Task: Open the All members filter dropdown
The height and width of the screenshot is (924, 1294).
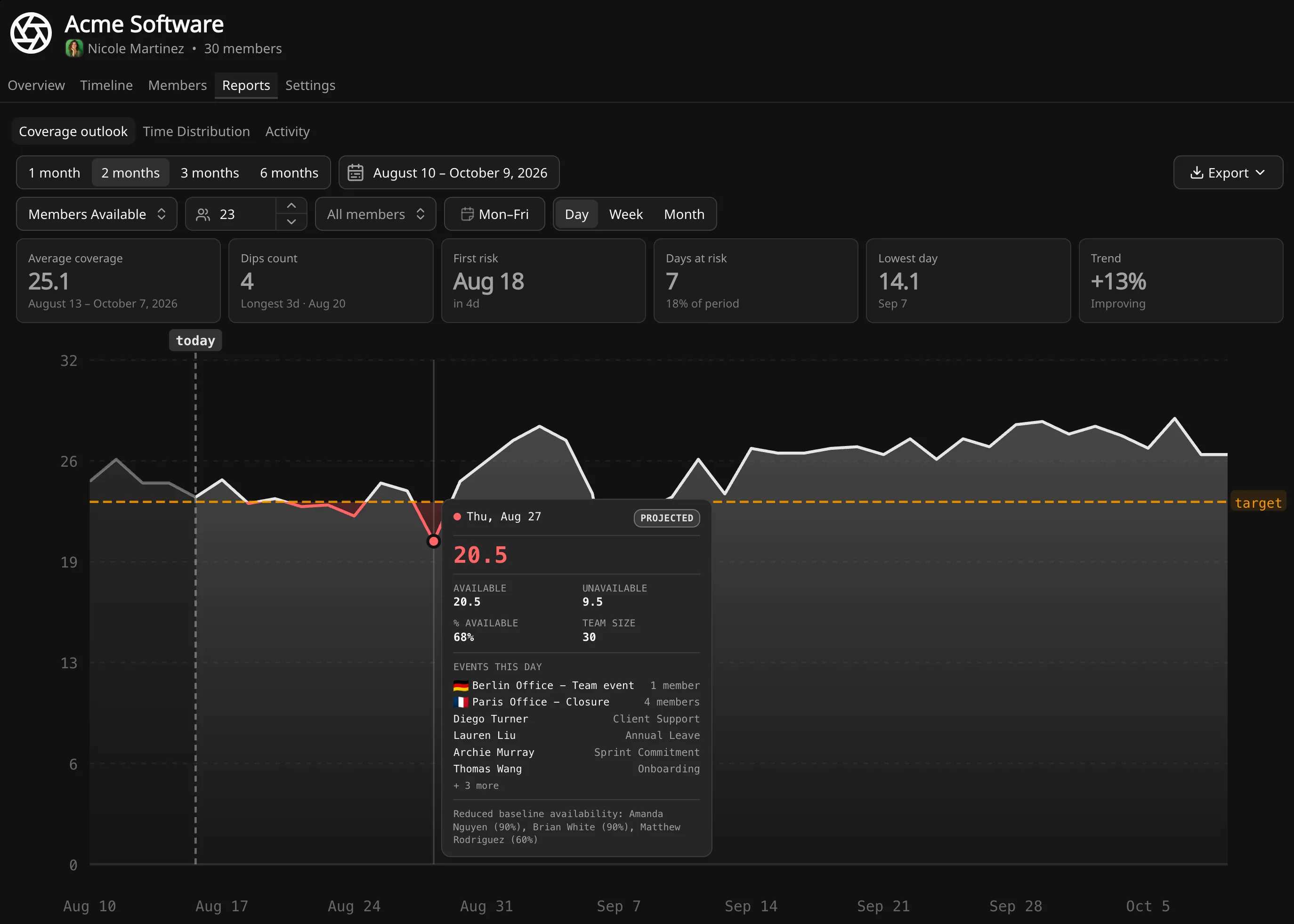Action: pyautogui.click(x=375, y=214)
